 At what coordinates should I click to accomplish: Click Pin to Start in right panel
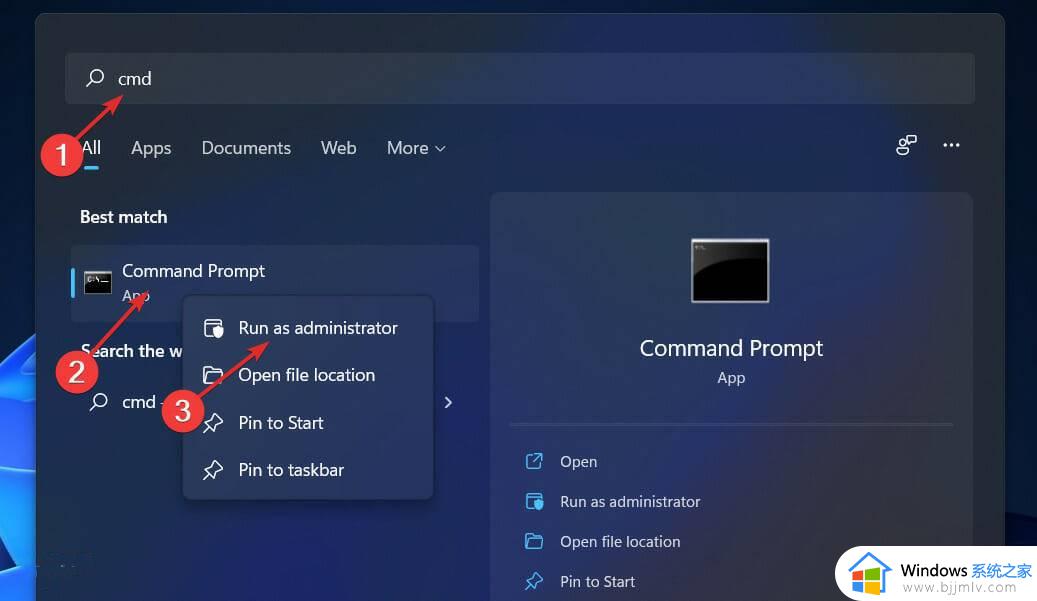598,582
